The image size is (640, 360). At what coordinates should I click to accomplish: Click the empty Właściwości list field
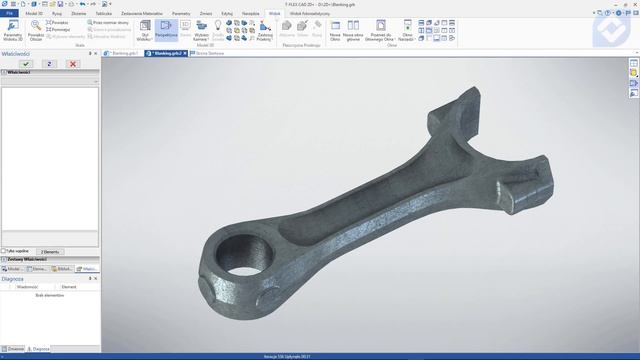(x=50, y=158)
